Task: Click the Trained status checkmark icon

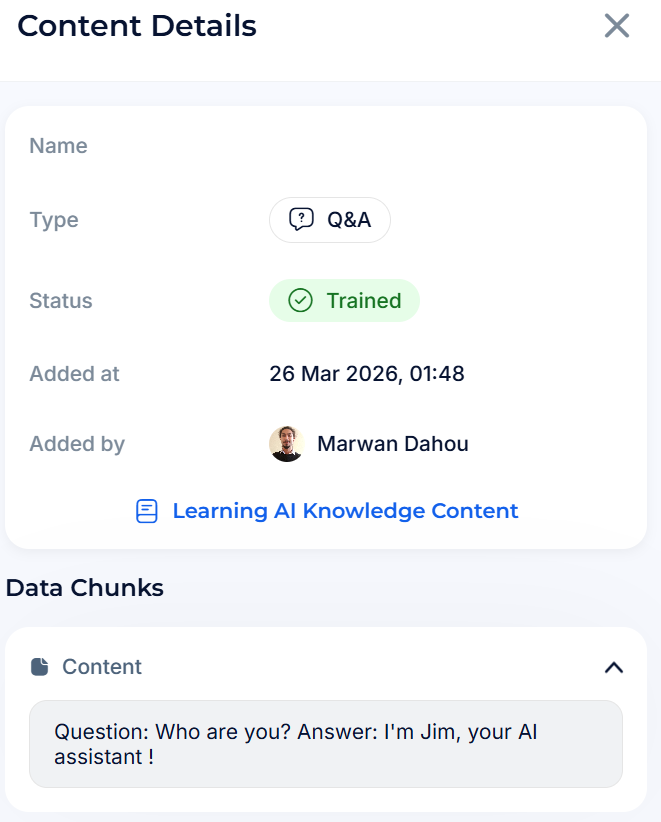Action: 300,301
